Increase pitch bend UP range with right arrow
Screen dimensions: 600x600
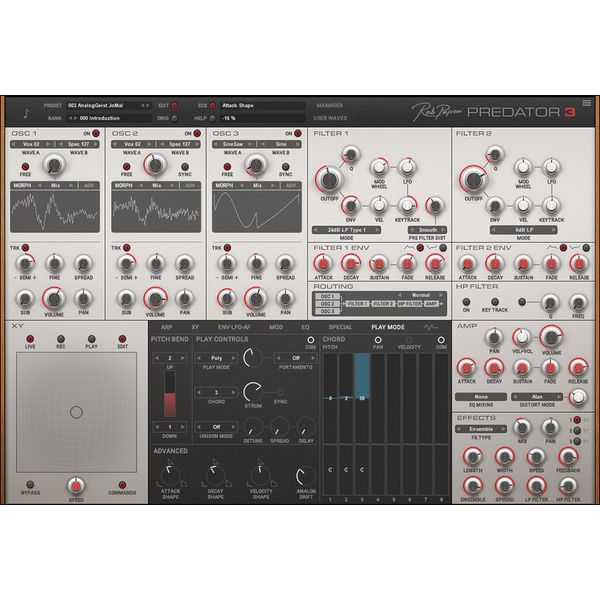(183, 358)
